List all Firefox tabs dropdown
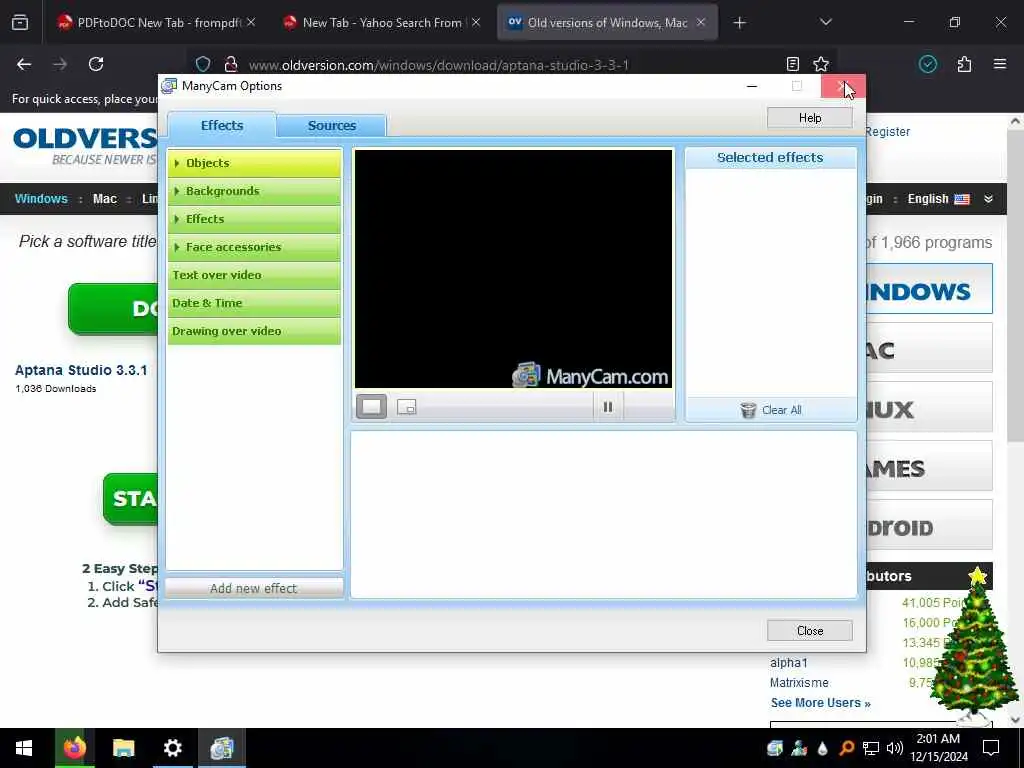This screenshot has height=768, width=1024. 825,23
